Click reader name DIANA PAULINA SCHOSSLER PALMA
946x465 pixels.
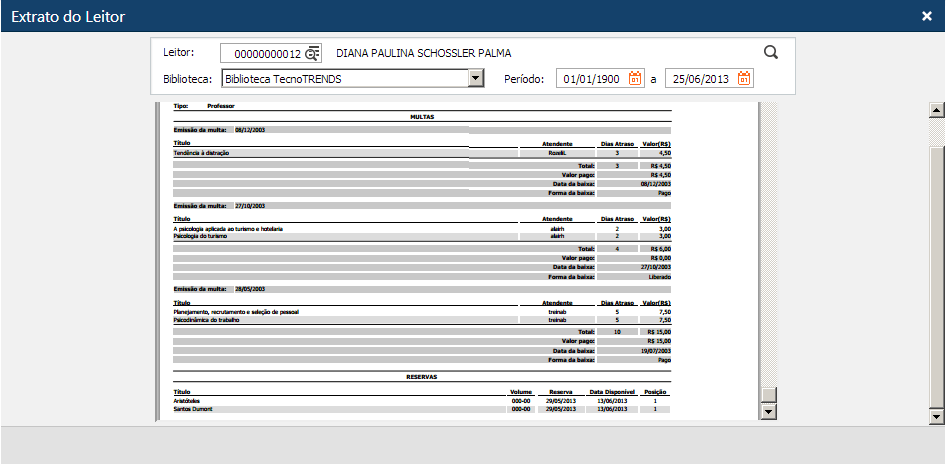430,54
